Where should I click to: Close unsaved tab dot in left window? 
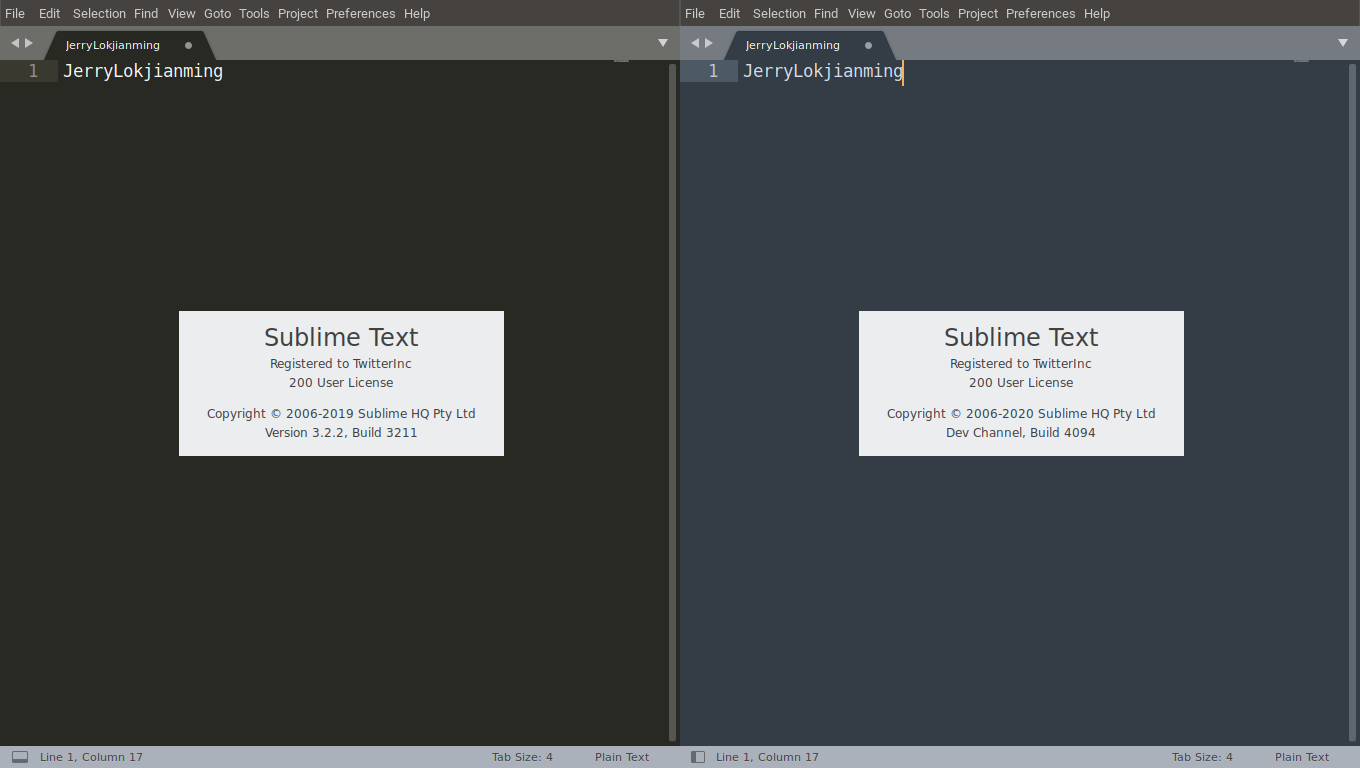[188, 45]
